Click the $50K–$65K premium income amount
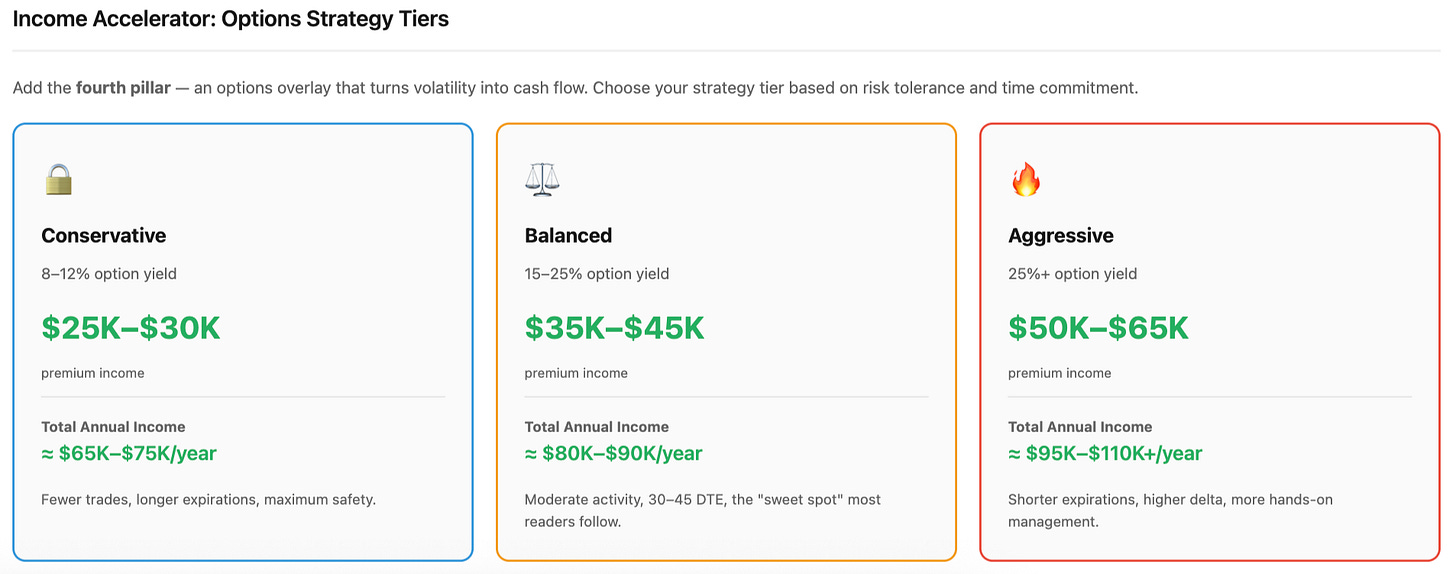 pyautogui.click(x=1098, y=328)
